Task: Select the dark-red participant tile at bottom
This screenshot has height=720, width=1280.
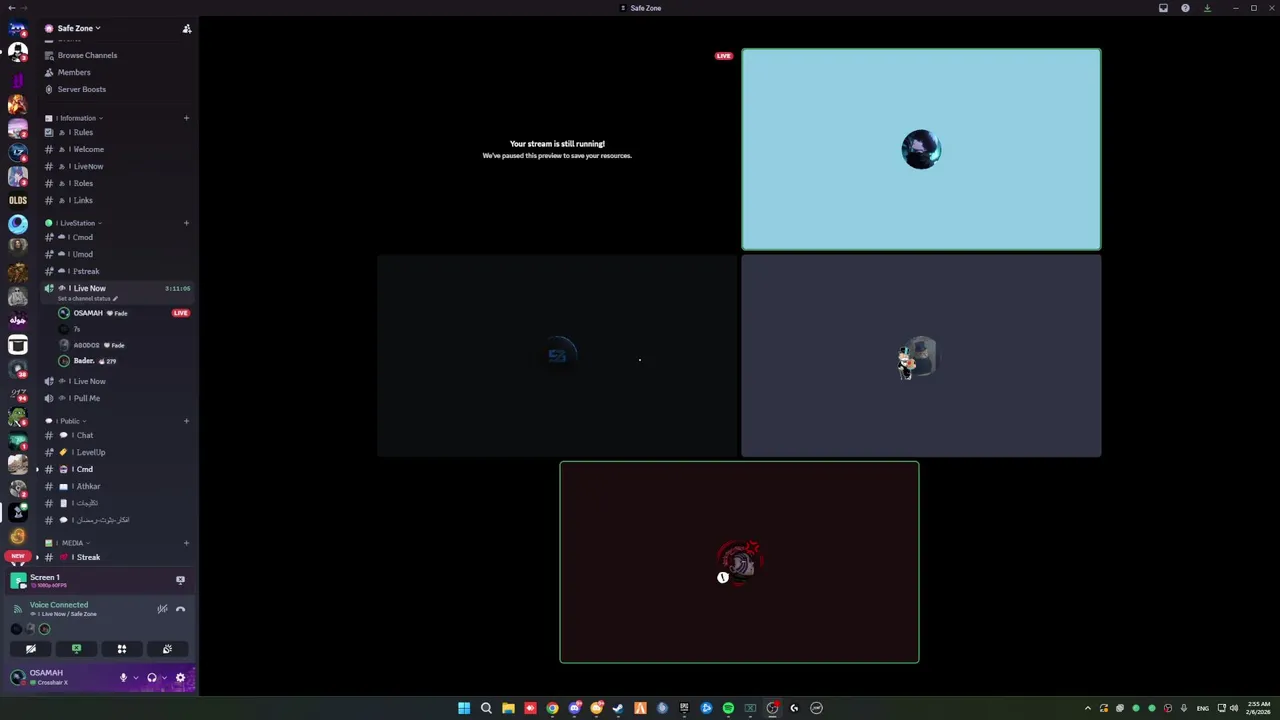Action: click(x=739, y=562)
